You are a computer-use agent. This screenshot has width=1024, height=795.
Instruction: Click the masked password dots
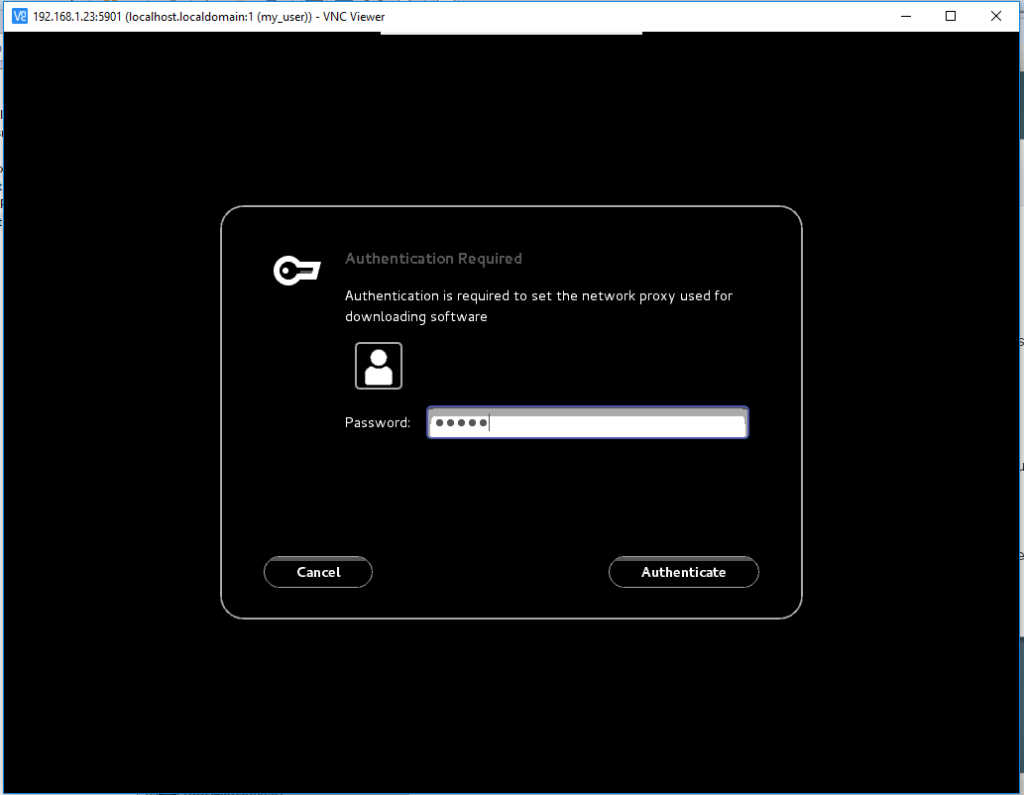[x=462, y=423]
